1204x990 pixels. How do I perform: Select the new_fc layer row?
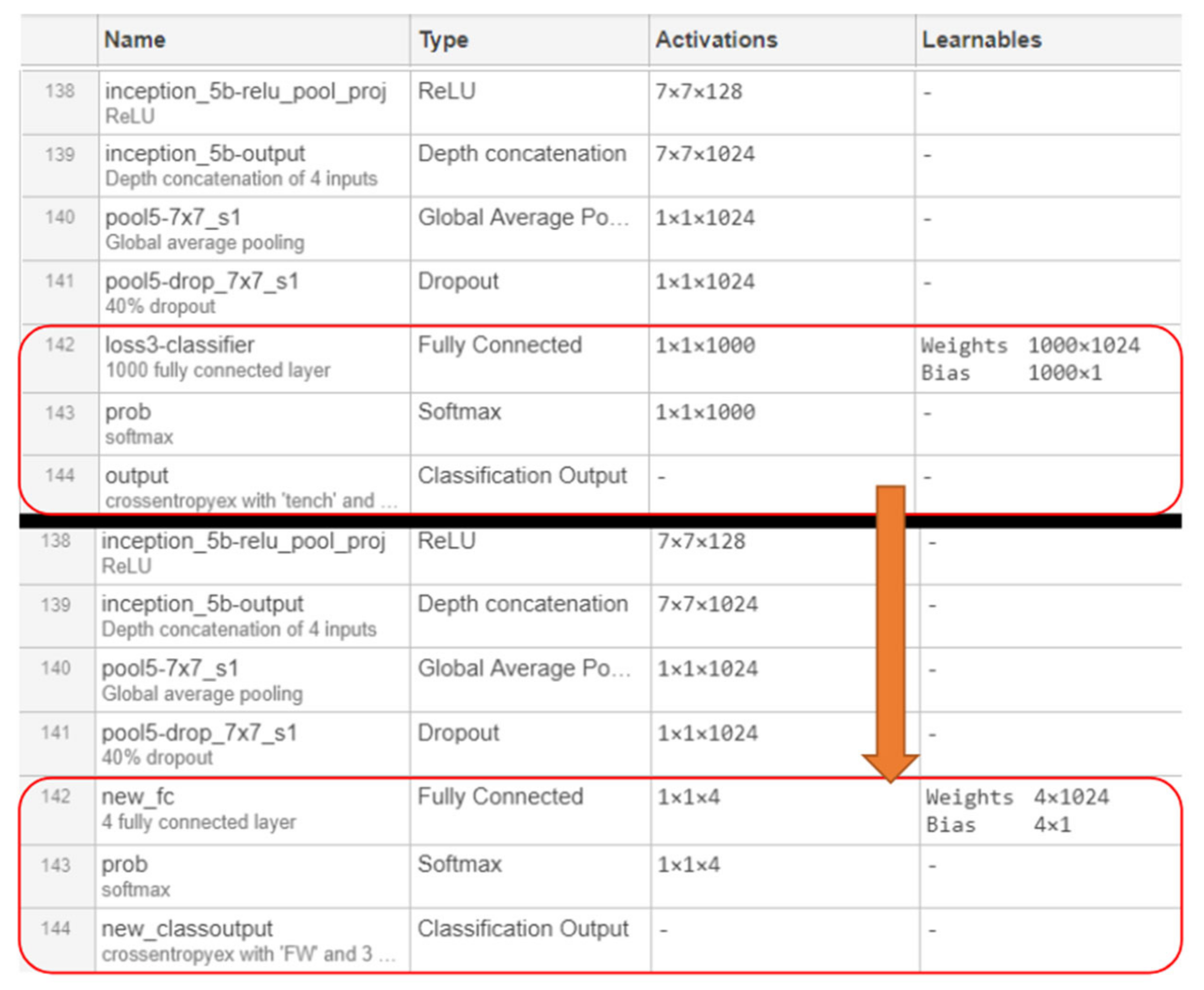[x=138, y=797]
